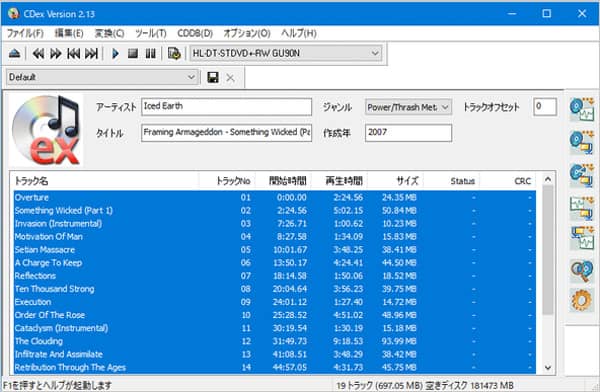Select the Invasion (Instrumental) track
The height and width of the screenshot is (392, 600).
275,224
